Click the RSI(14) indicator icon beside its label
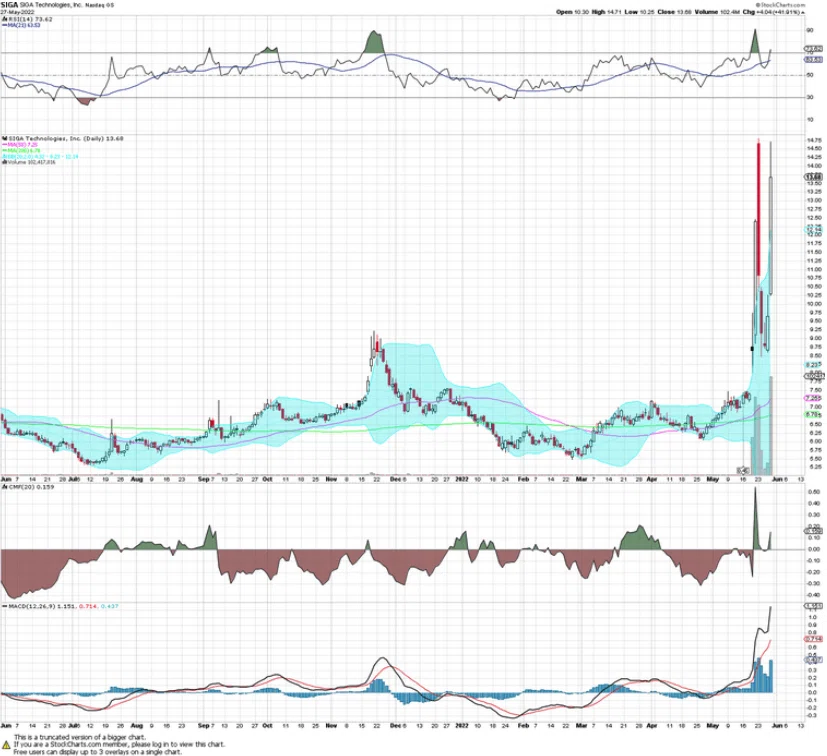 click(x=4, y=19)
